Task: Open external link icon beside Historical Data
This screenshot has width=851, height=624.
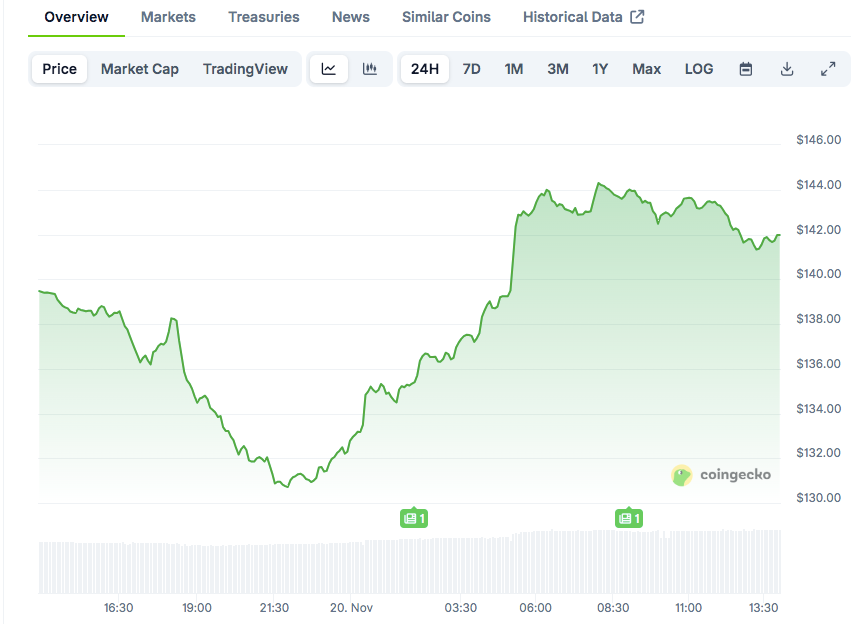Action: [637, 17]
